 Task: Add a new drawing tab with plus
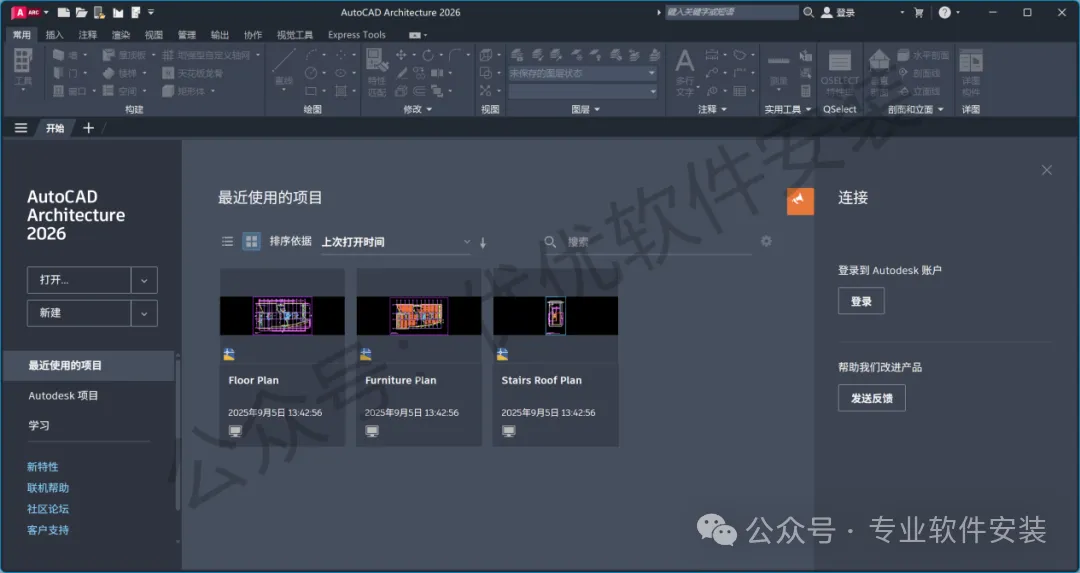tap(88, 128)
